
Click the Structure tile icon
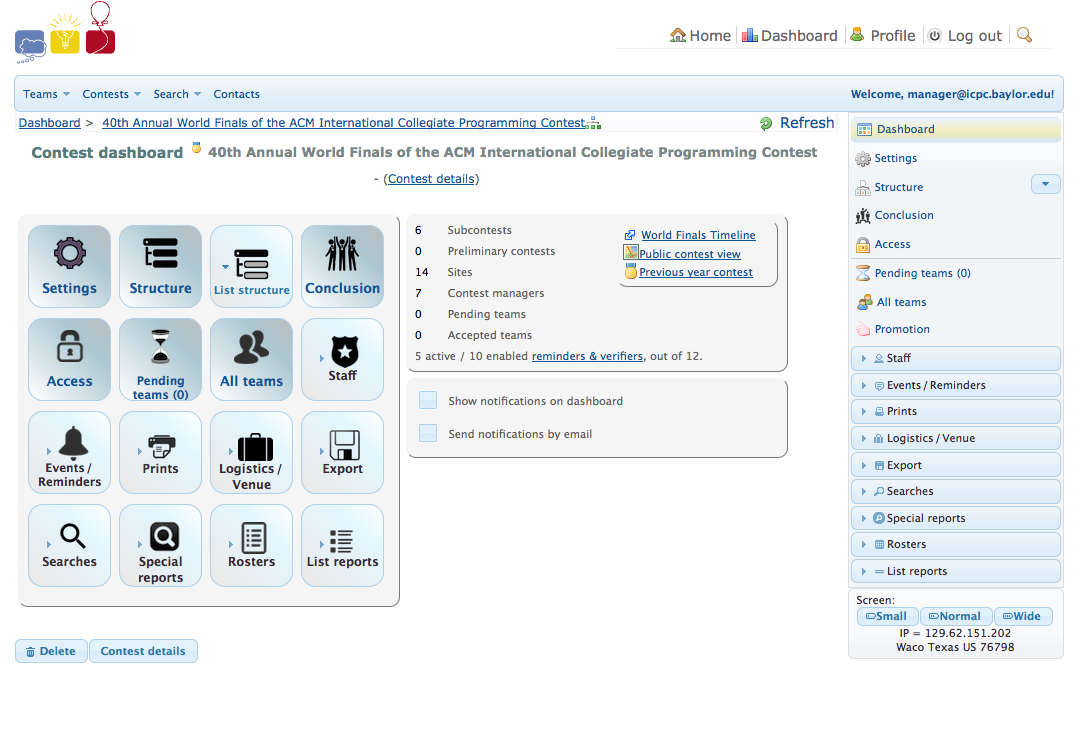160,254
